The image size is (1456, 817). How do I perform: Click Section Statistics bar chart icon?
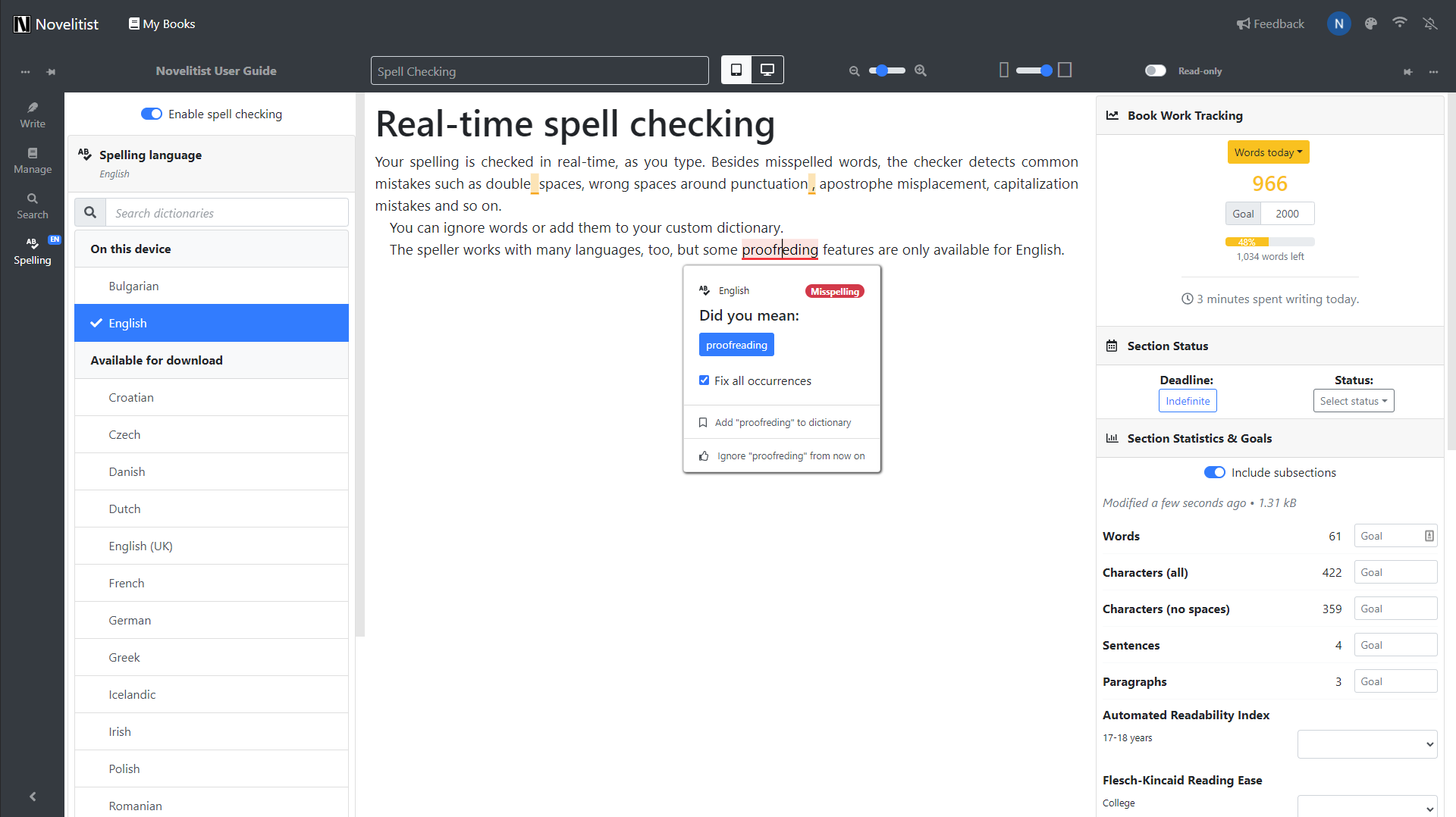1112,438
